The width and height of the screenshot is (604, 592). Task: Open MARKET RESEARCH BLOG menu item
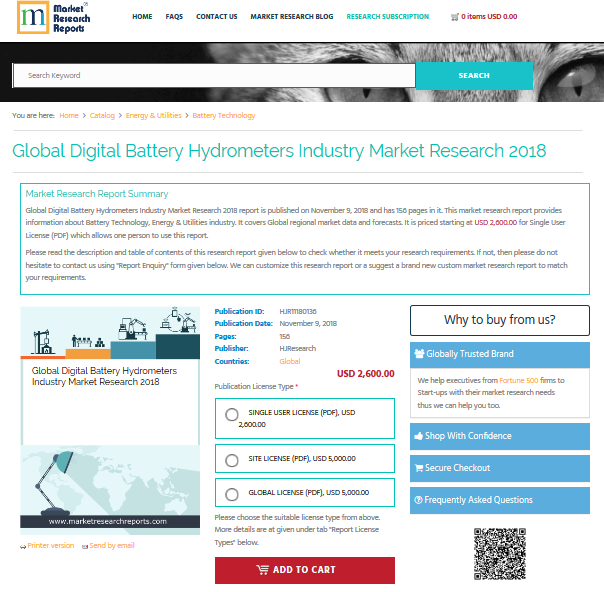[292, 17]
